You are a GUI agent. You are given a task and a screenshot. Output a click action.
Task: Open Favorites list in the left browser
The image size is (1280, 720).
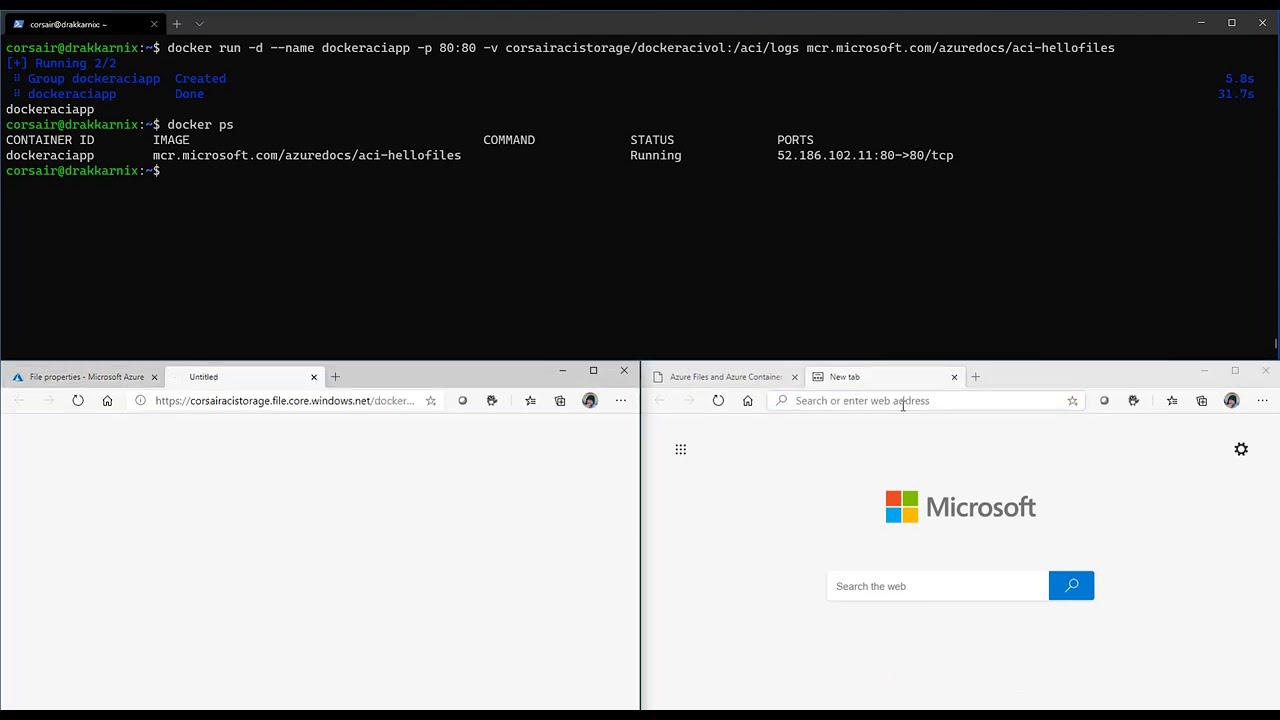point(530,401)
